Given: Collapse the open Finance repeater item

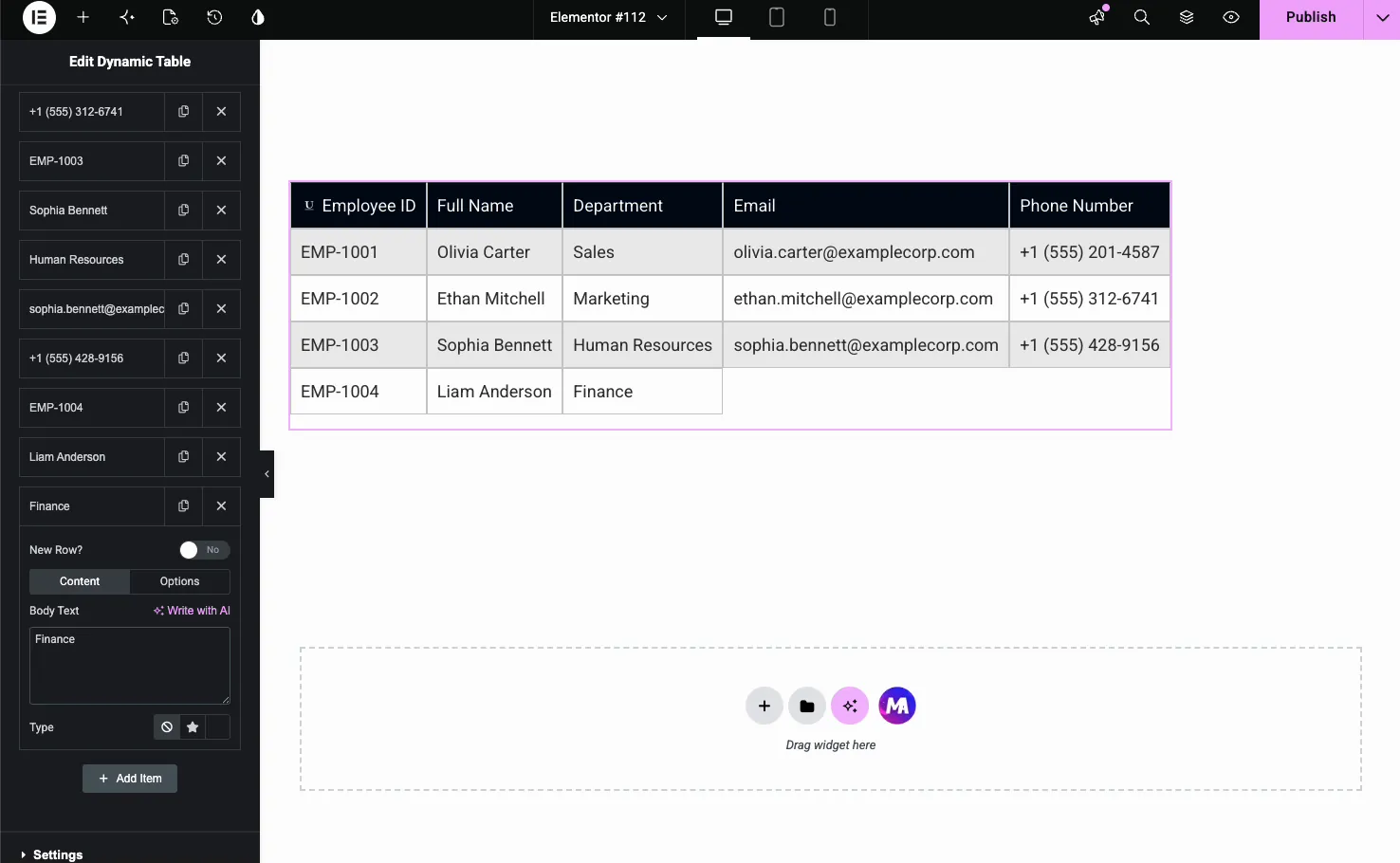Looking at the screenshot, I should pos(92,506).
